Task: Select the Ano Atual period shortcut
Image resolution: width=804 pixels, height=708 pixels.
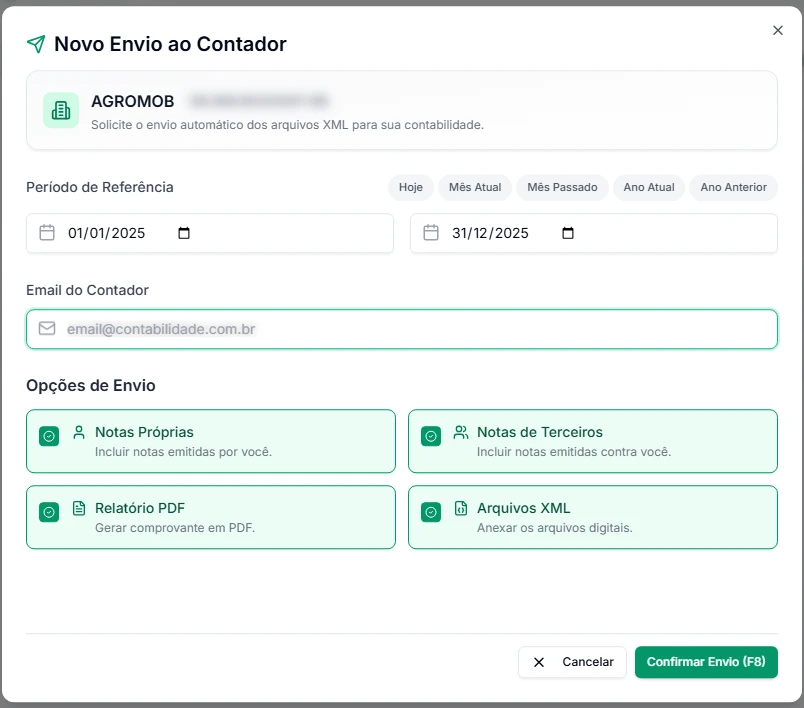Action: click(x=649, y=187)
